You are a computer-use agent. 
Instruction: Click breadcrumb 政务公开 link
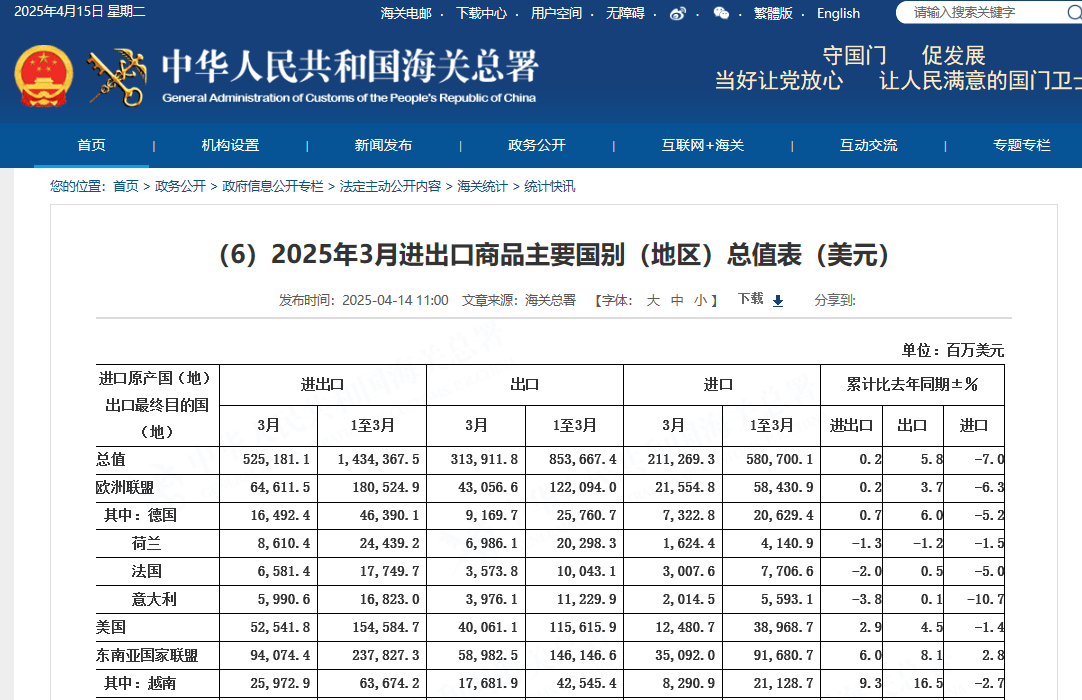[180, 186]
